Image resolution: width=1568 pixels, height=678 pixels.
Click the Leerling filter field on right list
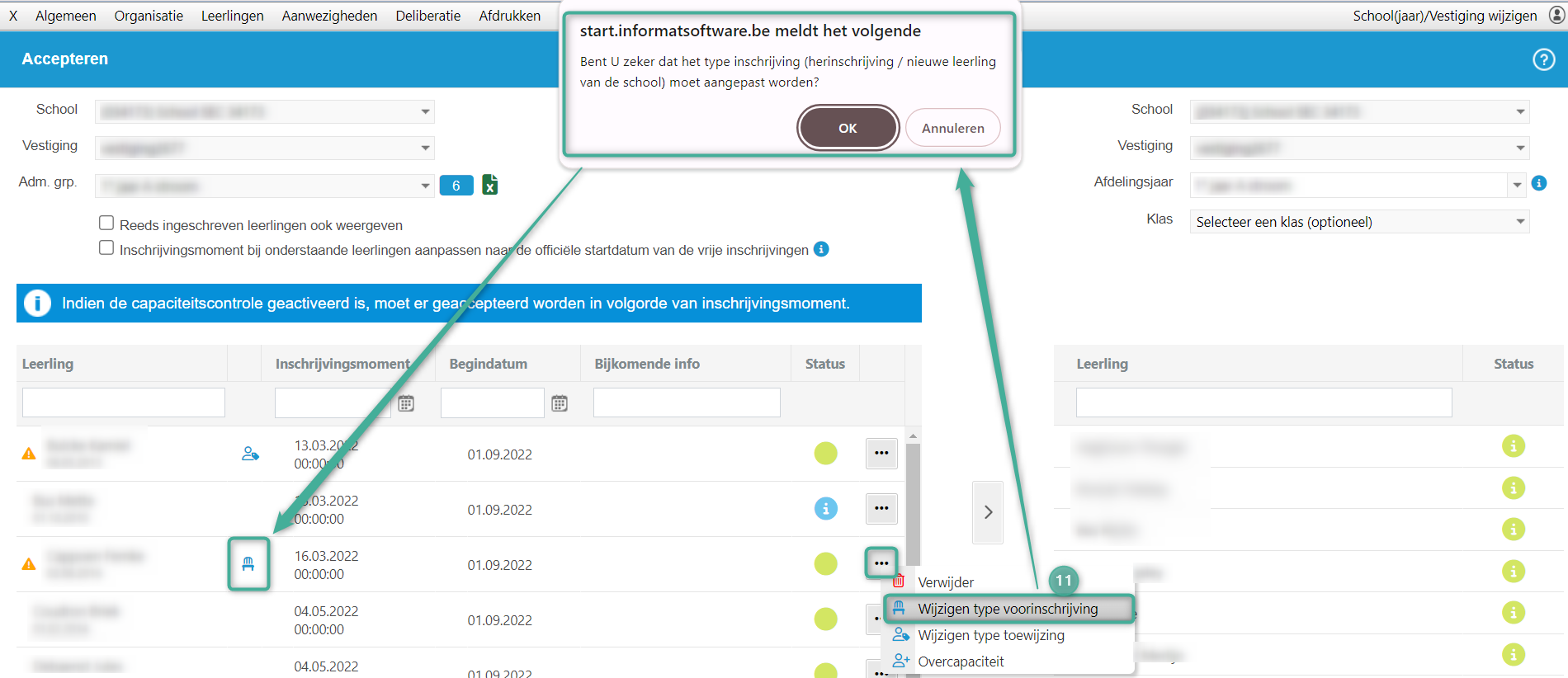point(1263,403)
